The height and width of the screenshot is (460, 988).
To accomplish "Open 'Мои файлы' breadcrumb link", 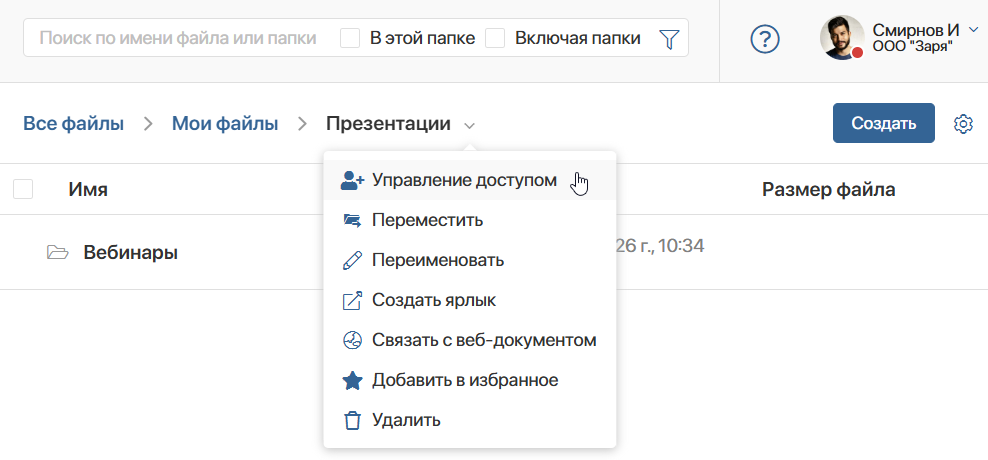I will pyautogui.click(x=225, y=124).
